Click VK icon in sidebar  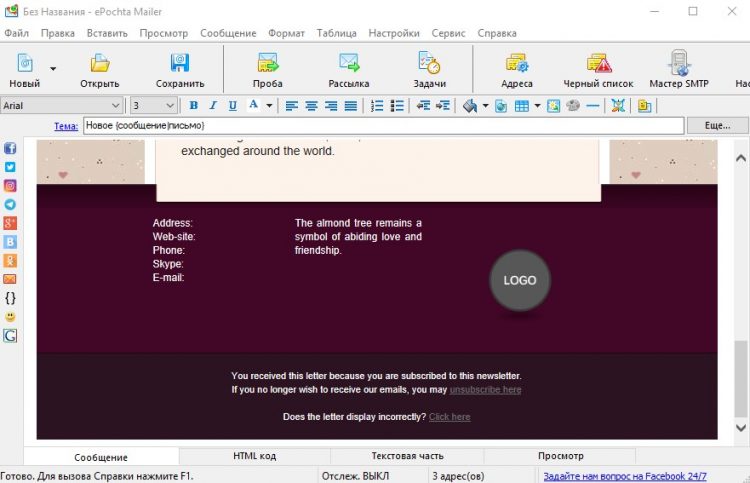[10, 242]
